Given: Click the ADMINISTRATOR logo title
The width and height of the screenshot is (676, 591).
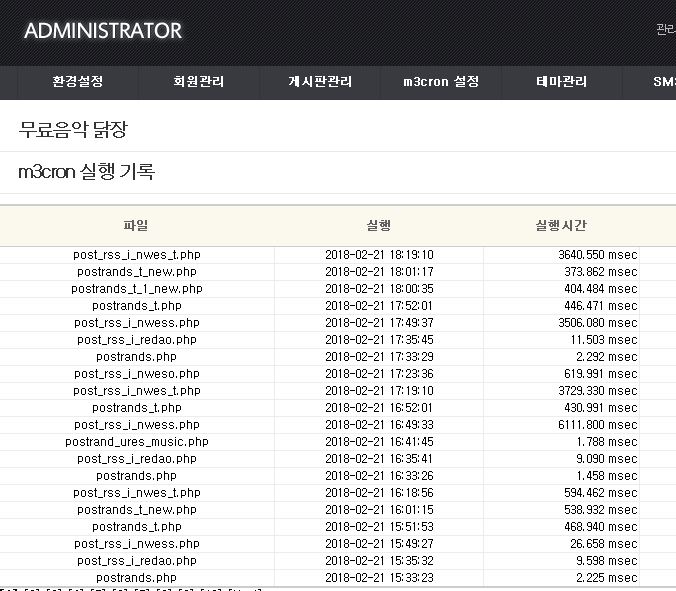Looking at the screenshot, I should click(103, 31).
